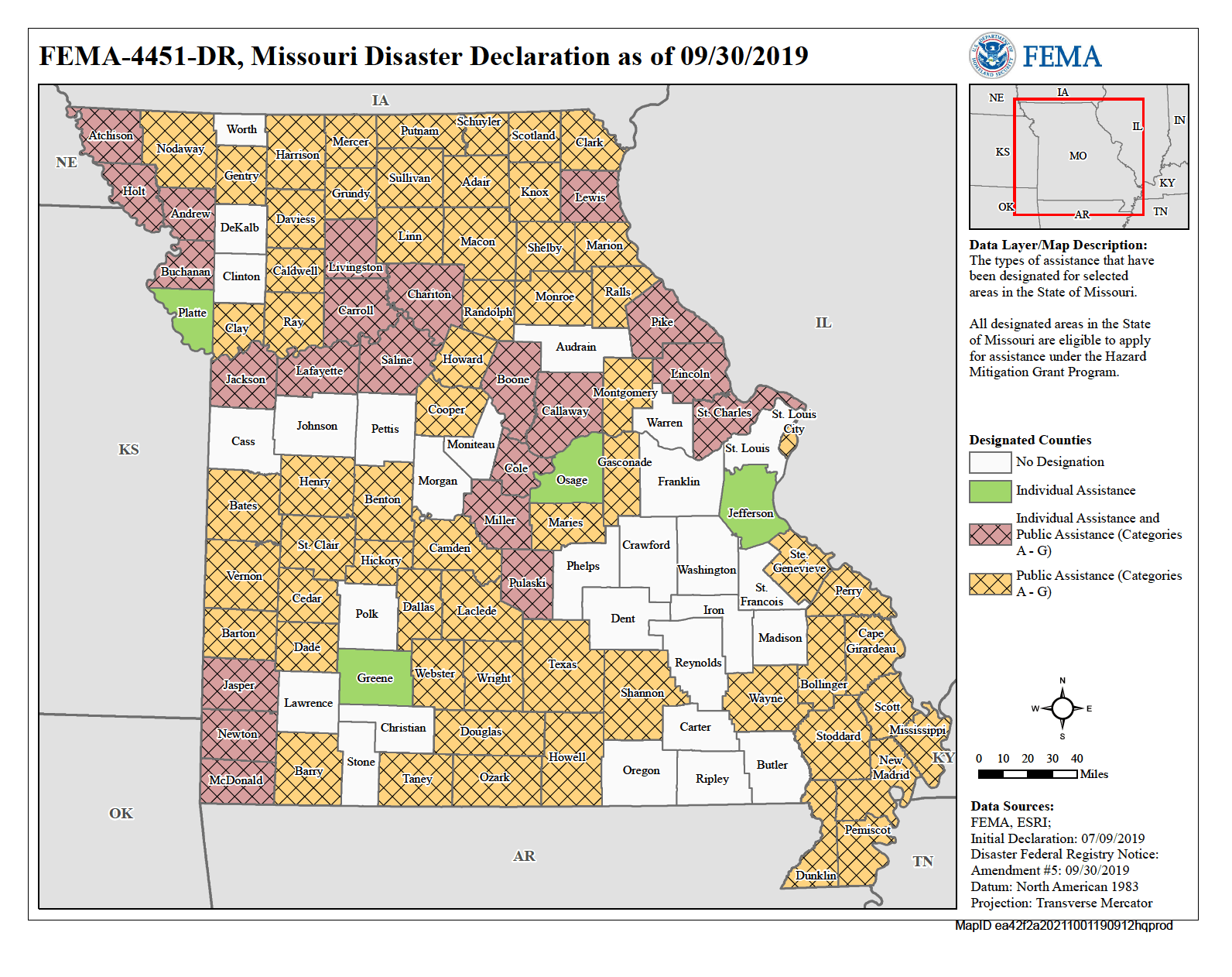The width and height of the screenshot is (1232, 977).
Task: Click the 'Callaway' county label
Action: [565, 411]
